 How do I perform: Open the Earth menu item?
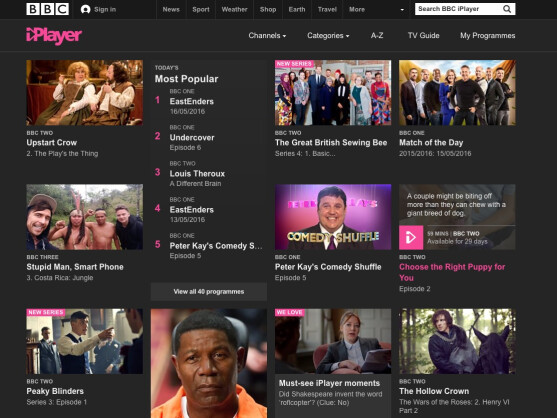297,10
